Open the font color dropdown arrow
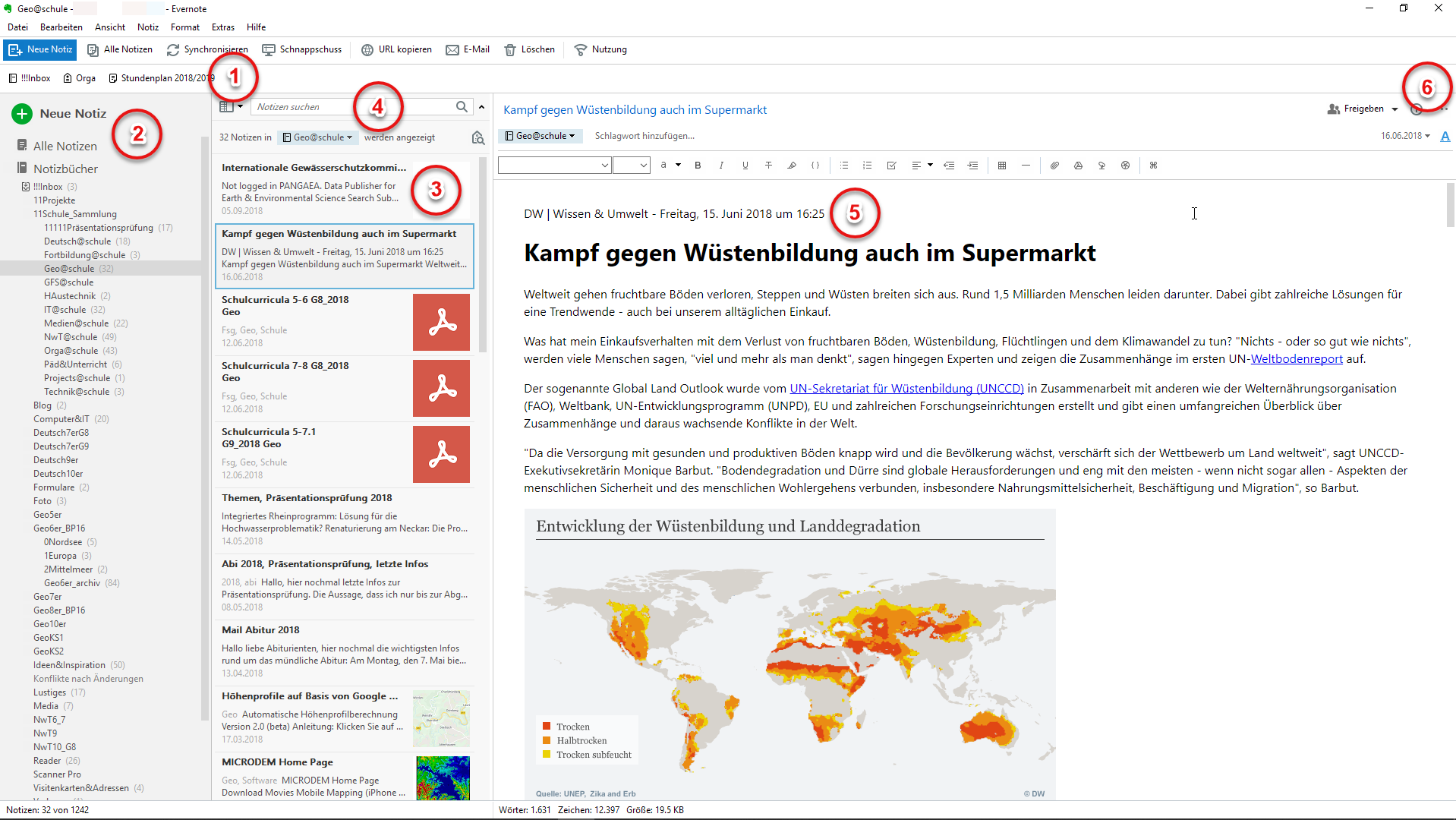1456x820 pixels. click(x=678, y=166)
